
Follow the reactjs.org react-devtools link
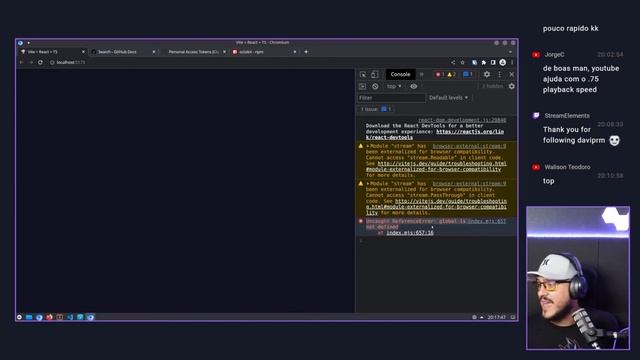click(x=435, y=134)
